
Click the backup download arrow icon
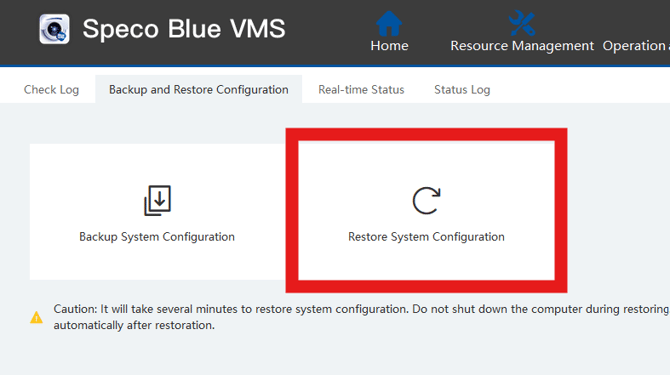[157, 200]
